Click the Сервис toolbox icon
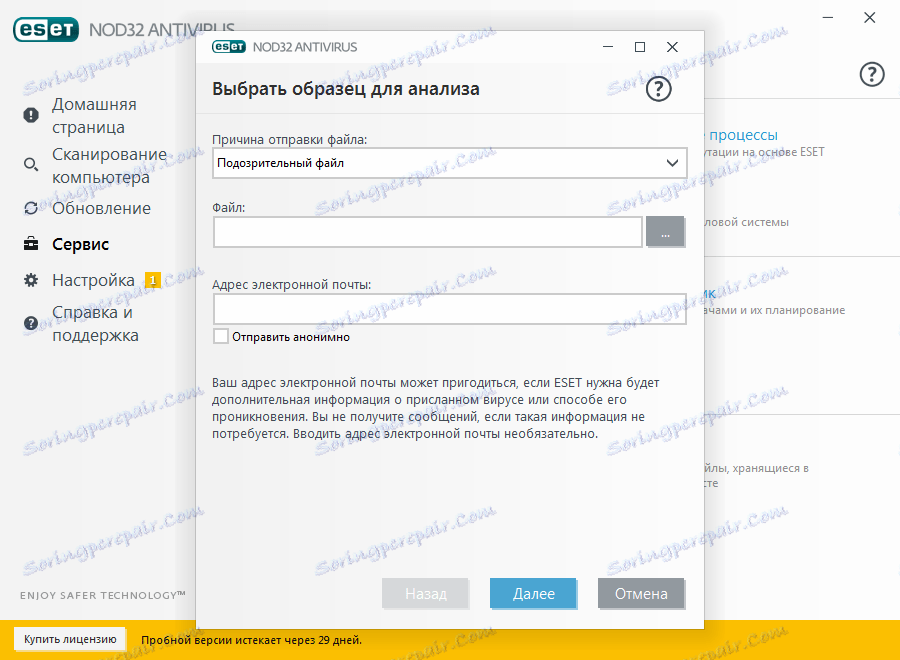The height and width of the screenshot is (660, 900). tap(31, 244)
